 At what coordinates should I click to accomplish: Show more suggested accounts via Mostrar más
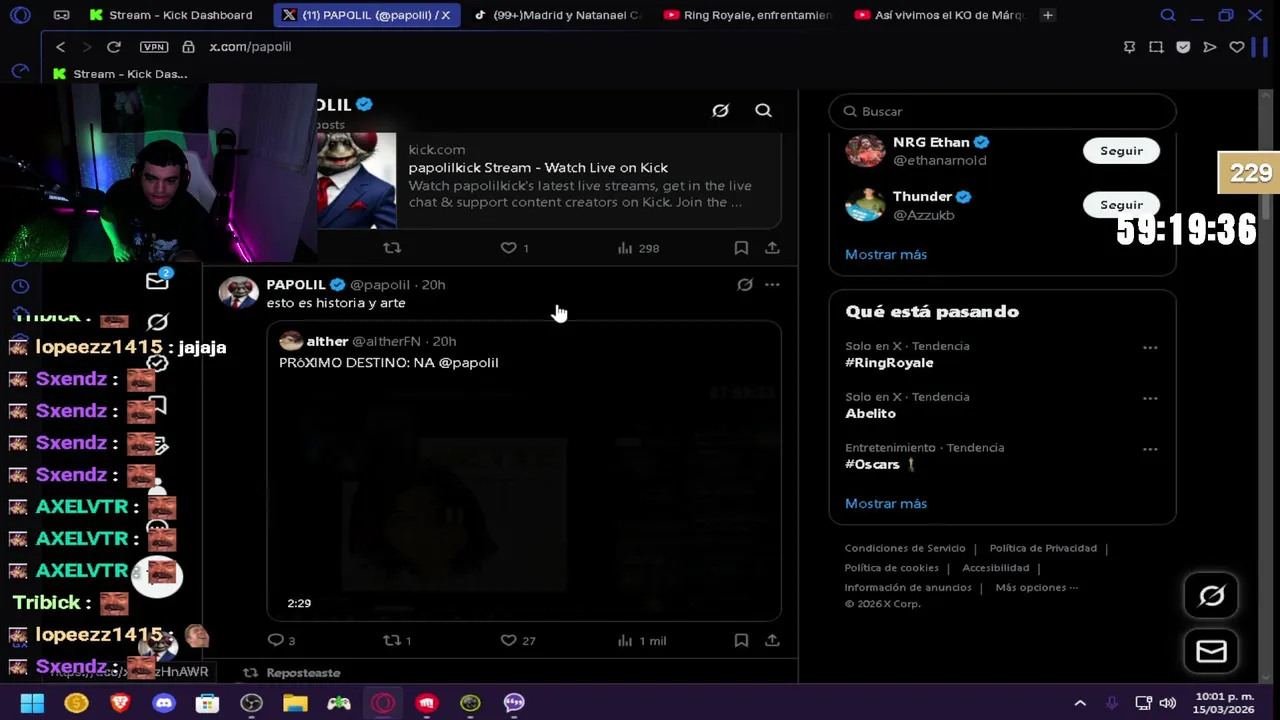886,254
